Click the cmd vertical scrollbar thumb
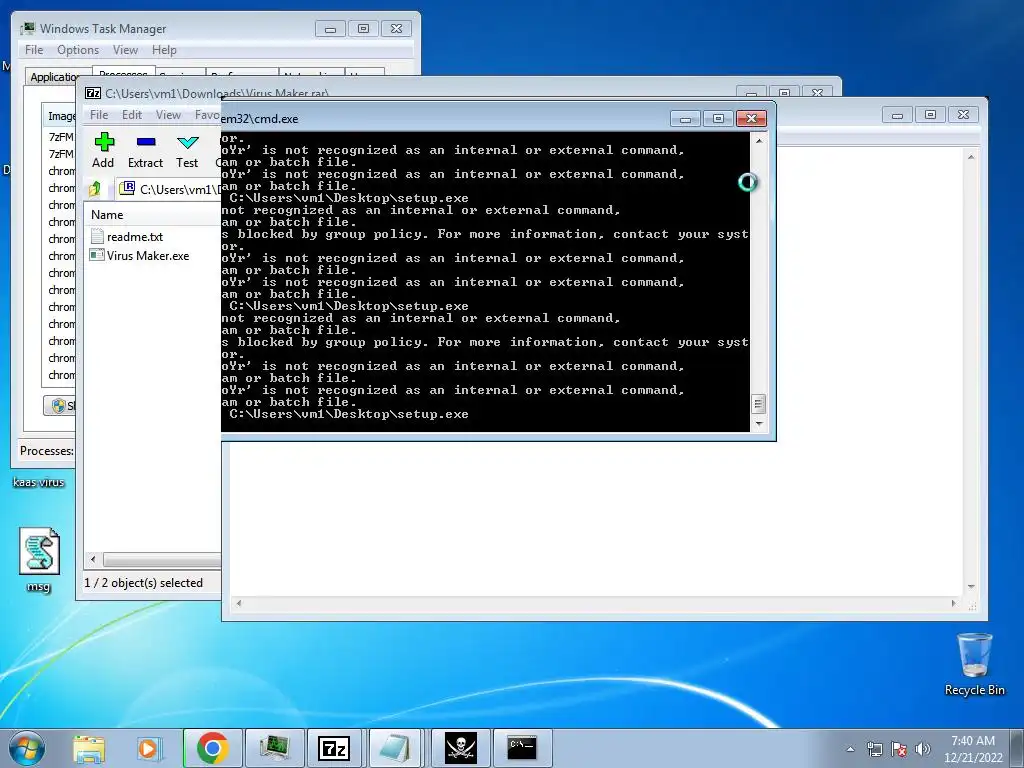1024x768 pixels. (758, 404)
